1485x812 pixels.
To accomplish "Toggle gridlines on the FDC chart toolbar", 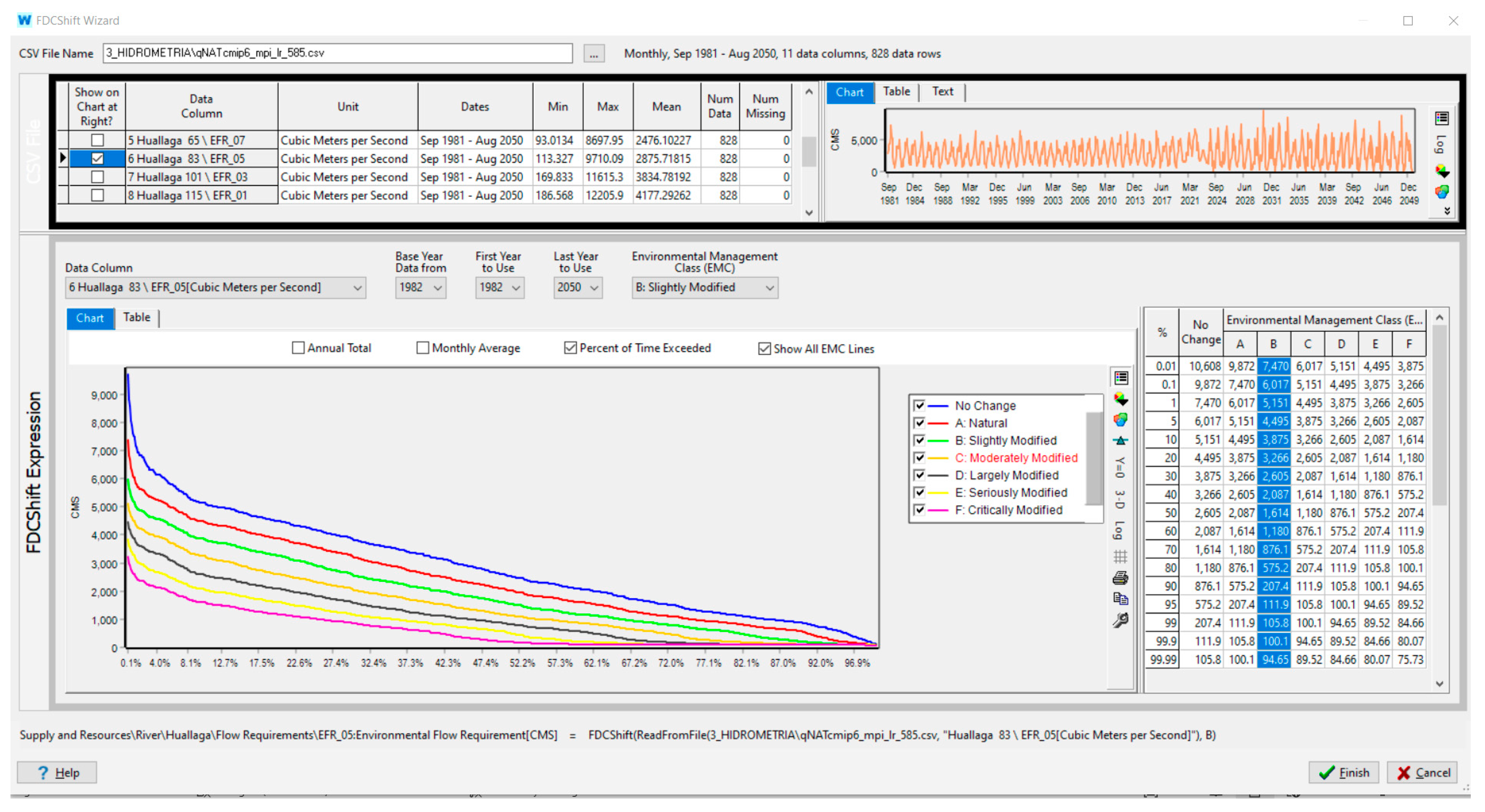I will [1120, 556].
